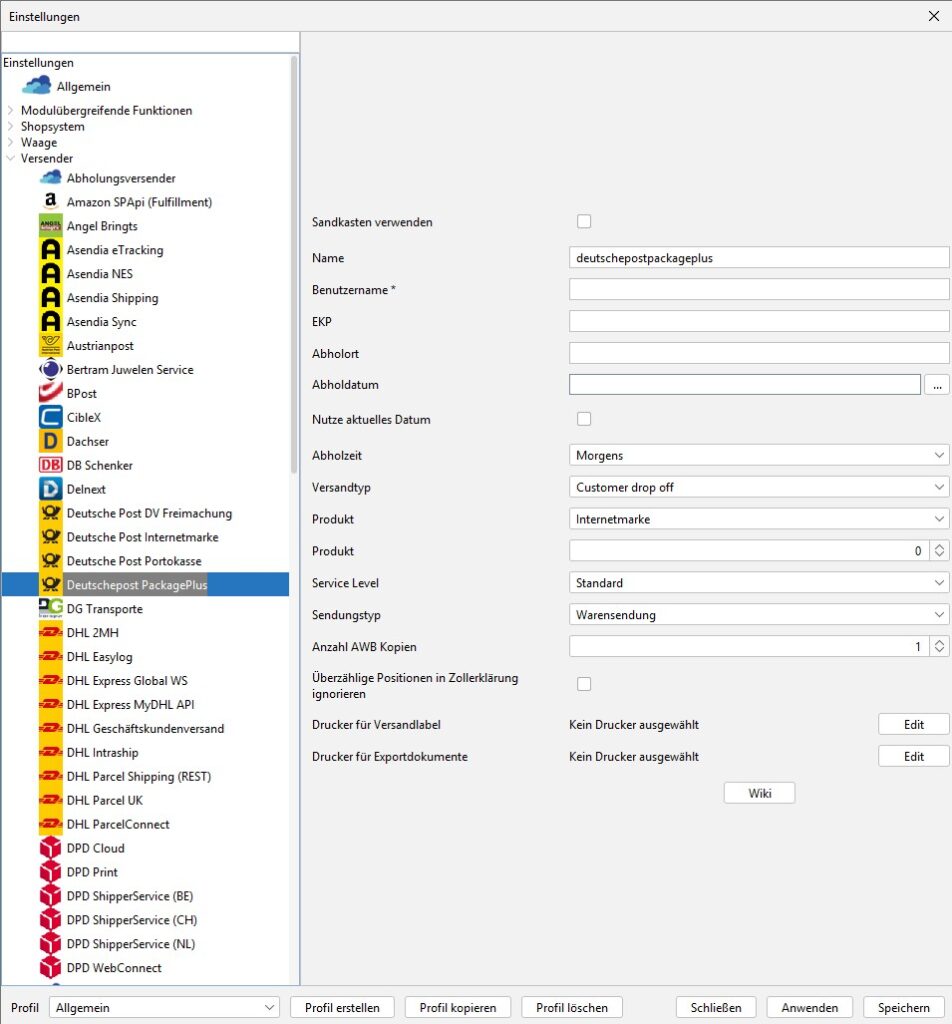
Task: Enable the Sandkasten verwenden checkbox
Action: [584, 222]
